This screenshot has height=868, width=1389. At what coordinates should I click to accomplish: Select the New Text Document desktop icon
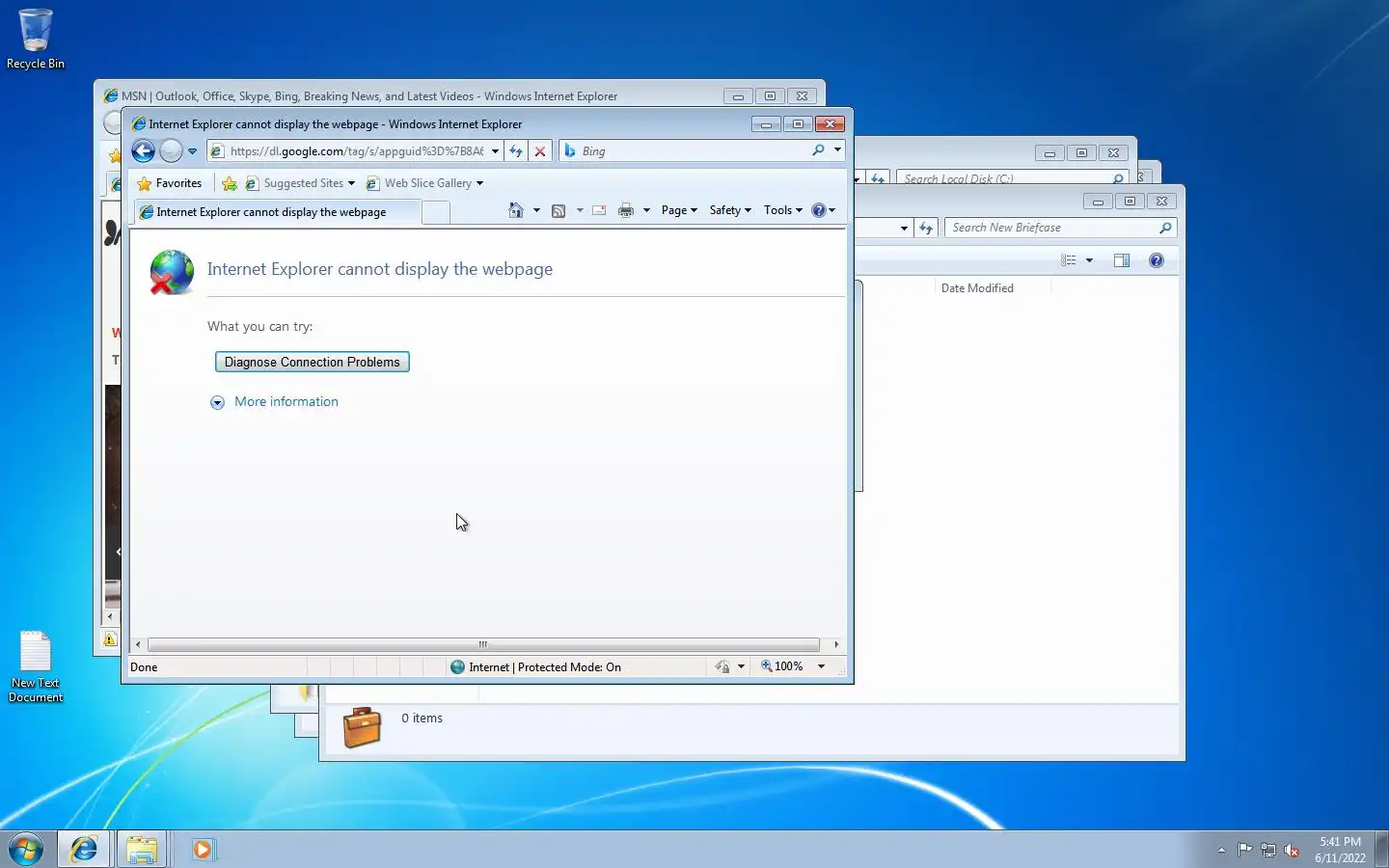36,666
